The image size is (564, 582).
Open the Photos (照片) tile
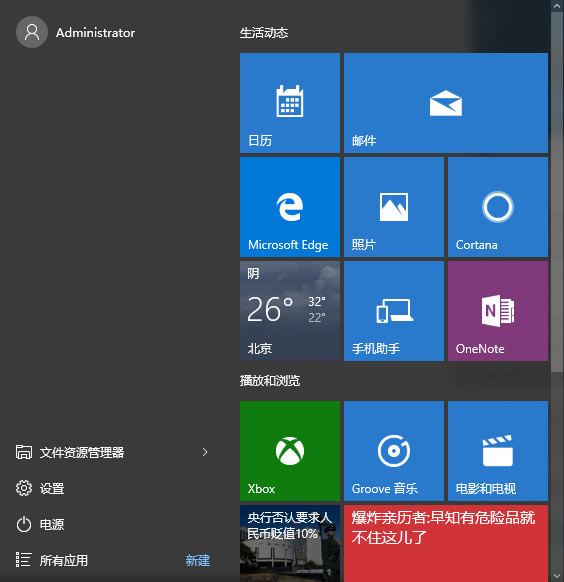pyautogui.click(x=394, y=207)
